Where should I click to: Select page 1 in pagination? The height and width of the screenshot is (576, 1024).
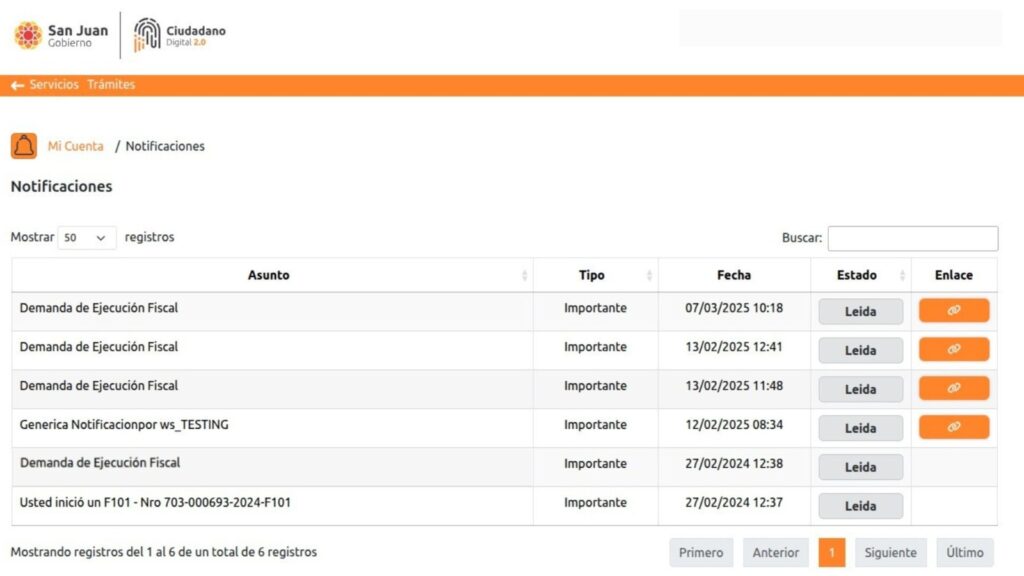pyautogui.click(x=831, y=552)
